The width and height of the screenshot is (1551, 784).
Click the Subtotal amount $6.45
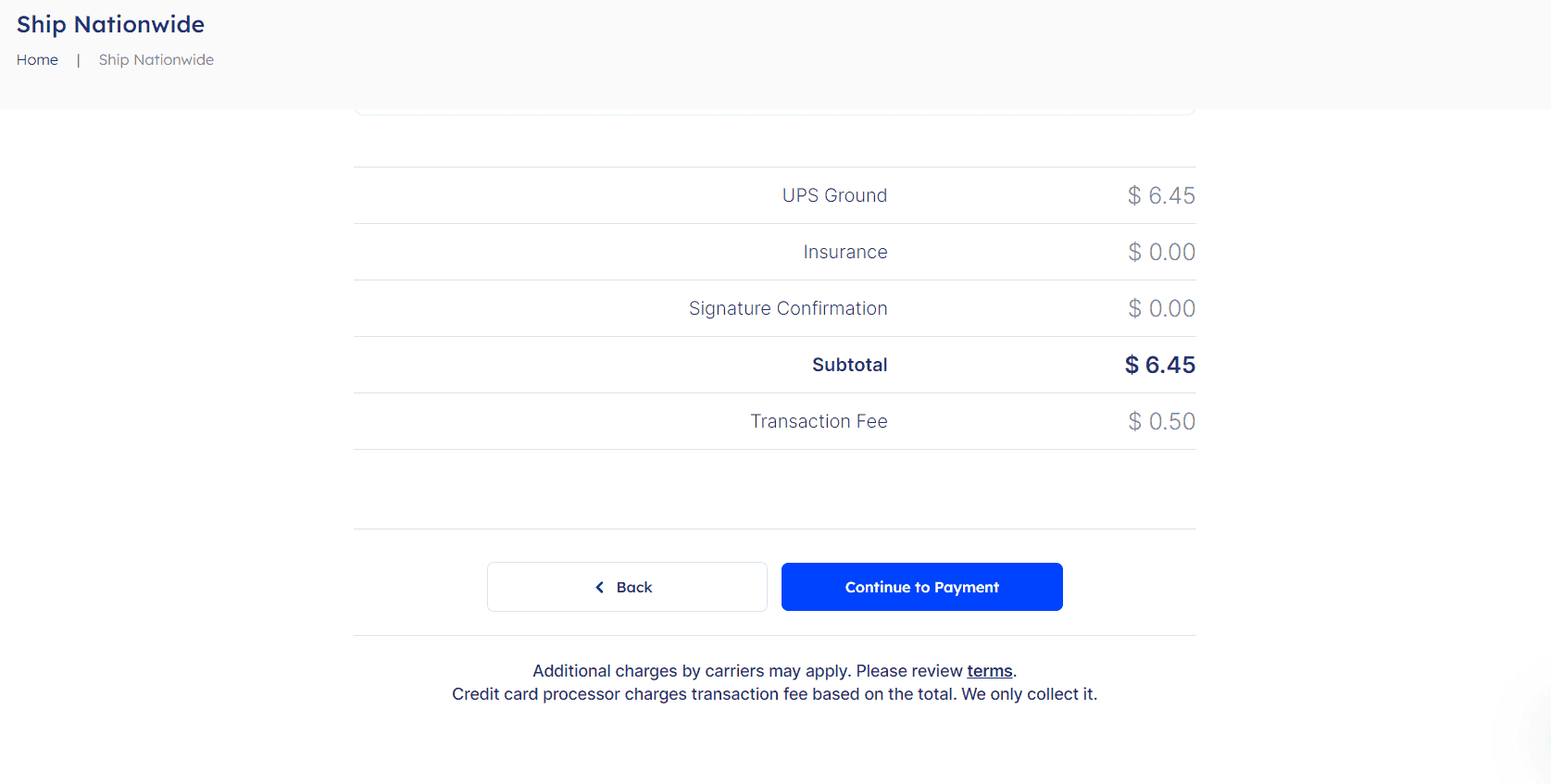pyautogui.click(x=1159, y=365)
